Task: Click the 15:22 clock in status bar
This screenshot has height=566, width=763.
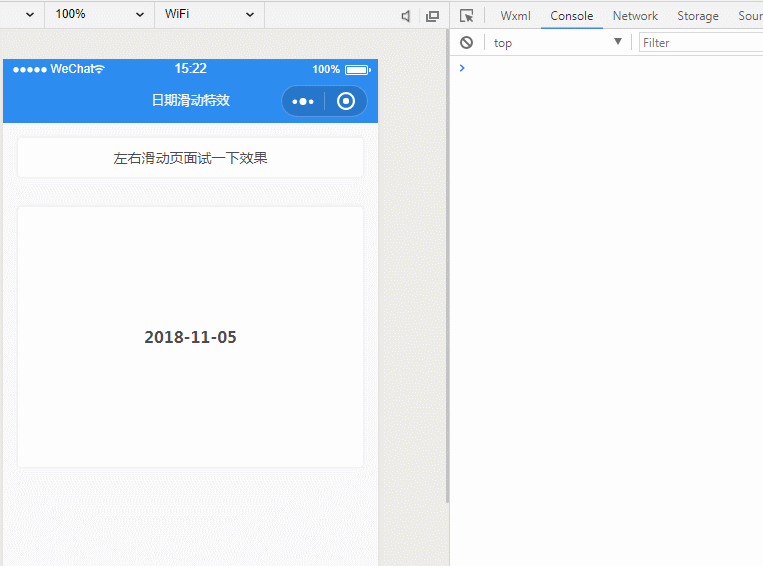Action: point(191,69)
